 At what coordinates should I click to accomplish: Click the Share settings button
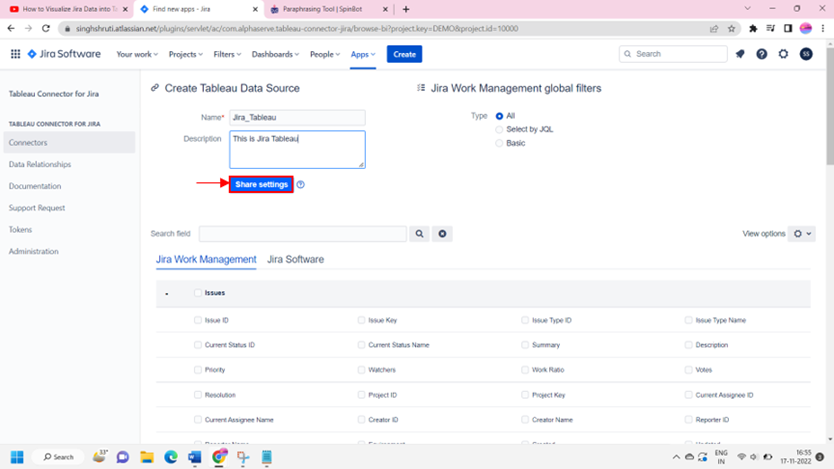[261, 185]
